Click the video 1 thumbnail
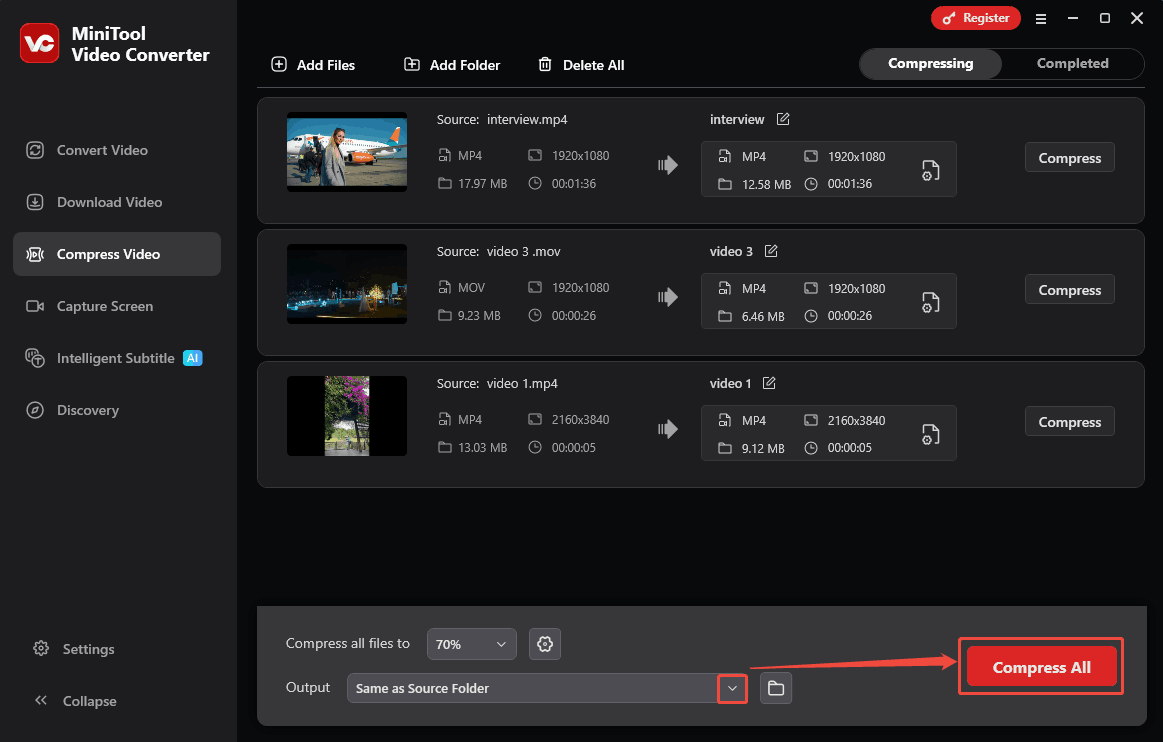 pyautogui.click(x=346, y=416)
